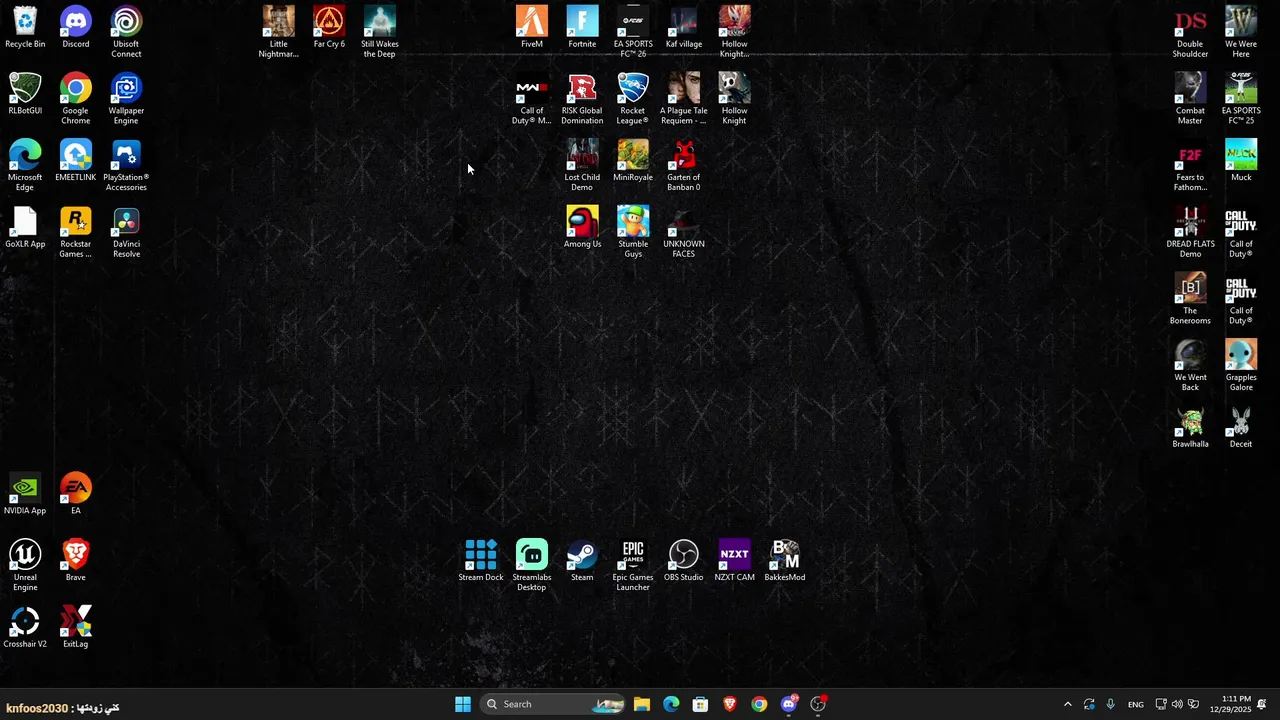Select the BakkesMod desktop icon

[785, 561]
